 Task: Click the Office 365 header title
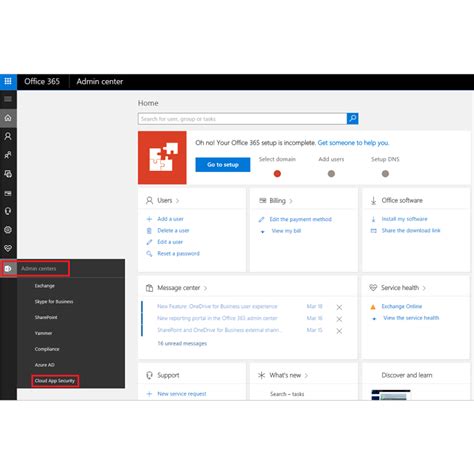pyautogui.click(x=42, y=82)
